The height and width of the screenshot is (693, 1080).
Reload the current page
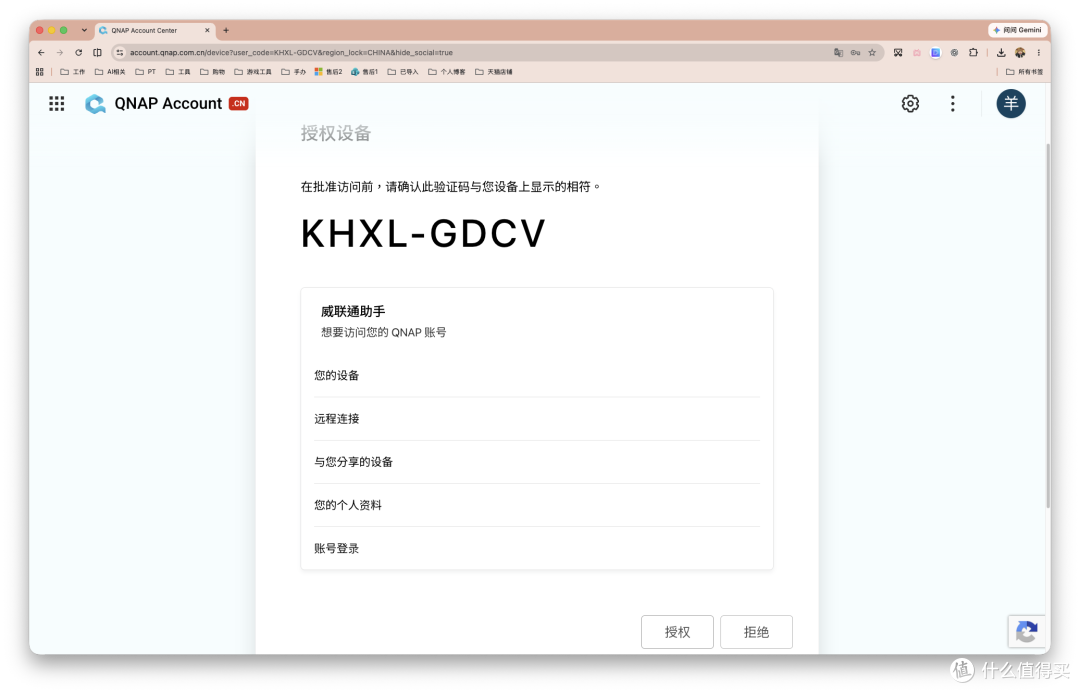79,52
